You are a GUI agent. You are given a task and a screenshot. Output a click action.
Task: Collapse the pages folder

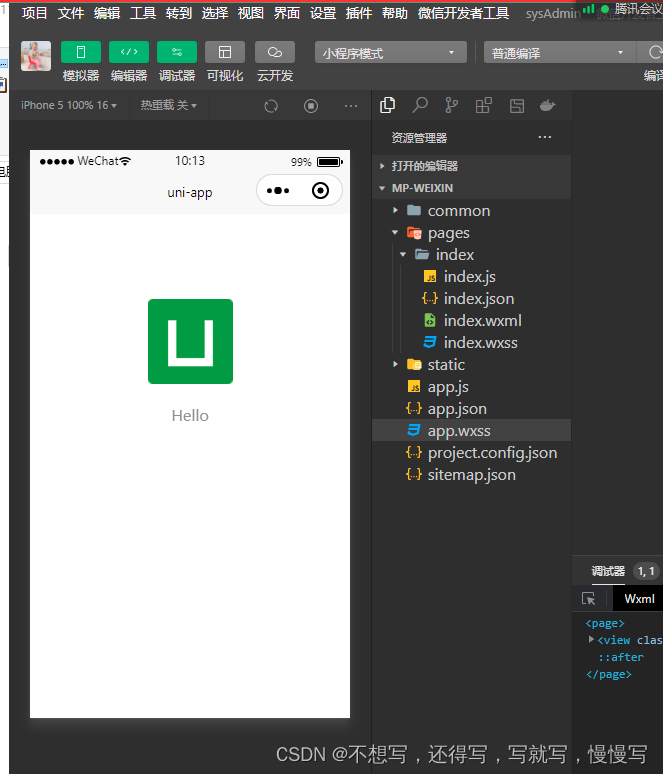[x=471, y=232]
